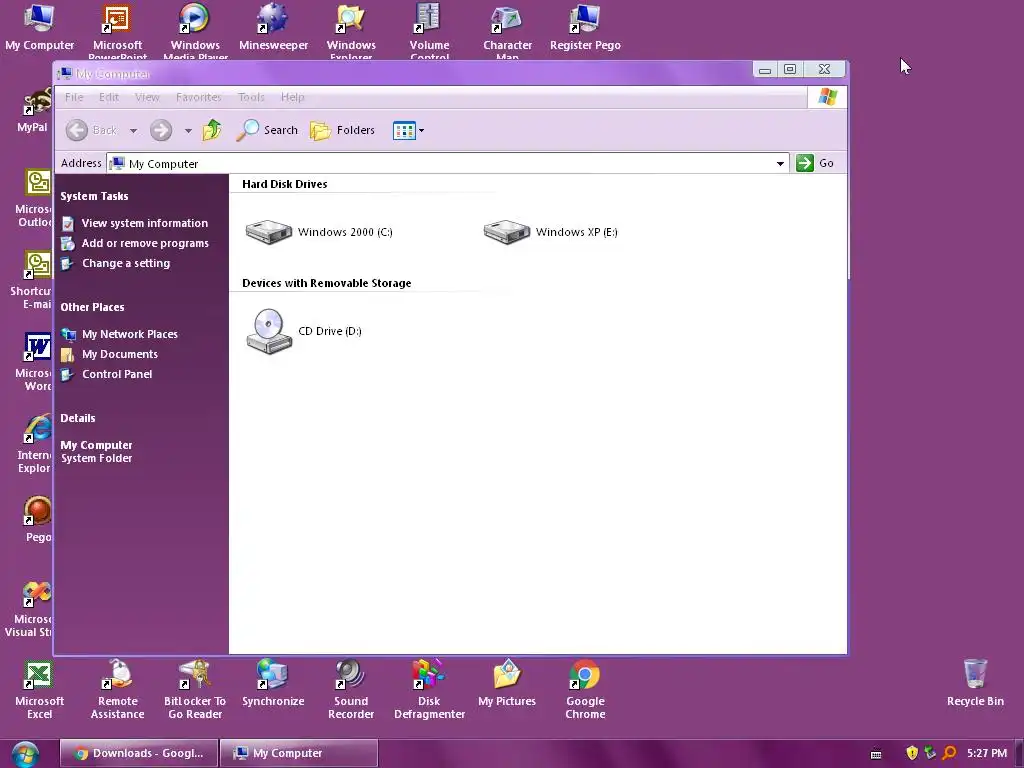Select the Windows 2000 (C:) drive
Screen dimensions: 1024x768
tap(319, 232)
